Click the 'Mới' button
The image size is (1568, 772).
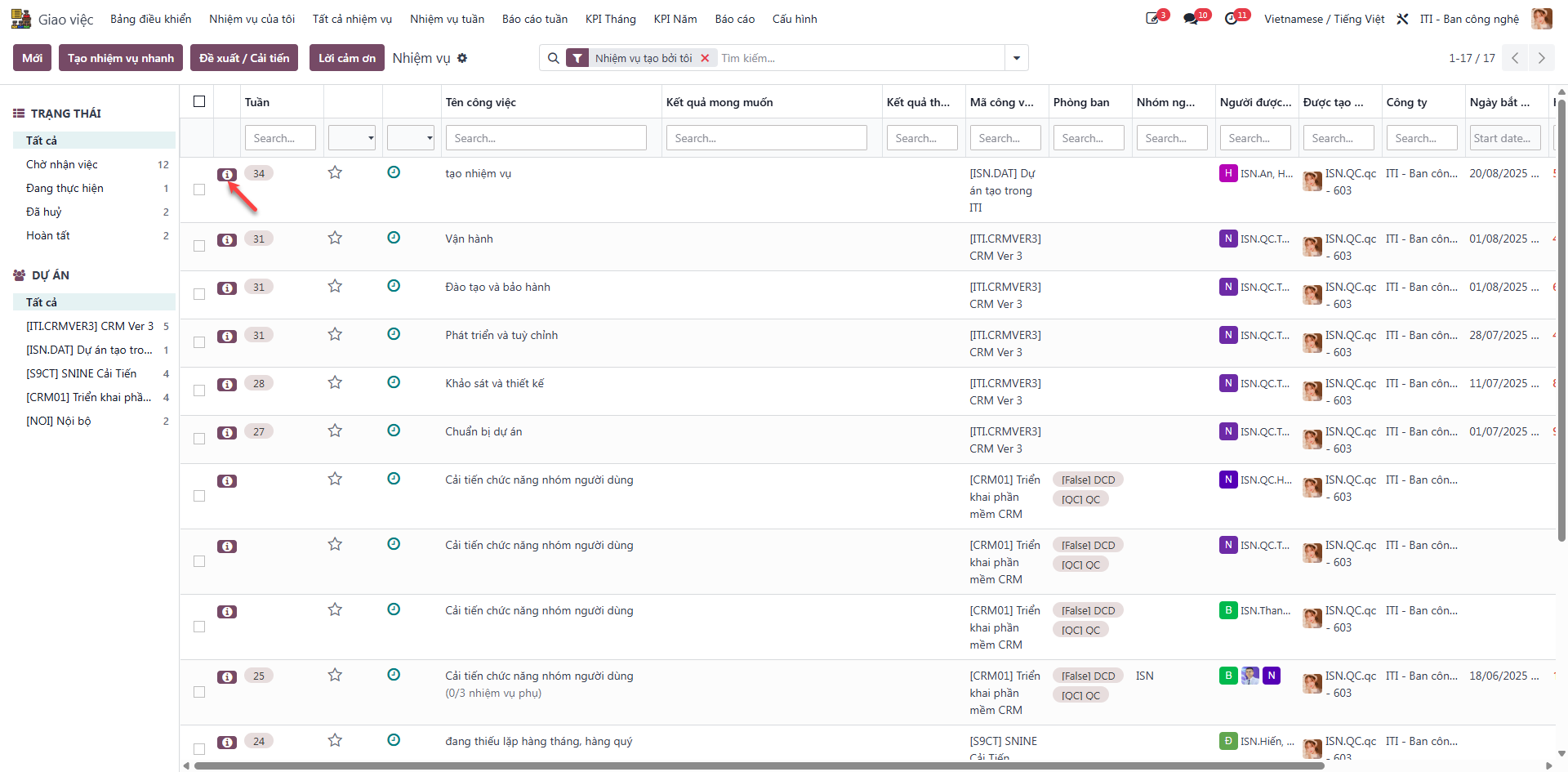point(33,58)
